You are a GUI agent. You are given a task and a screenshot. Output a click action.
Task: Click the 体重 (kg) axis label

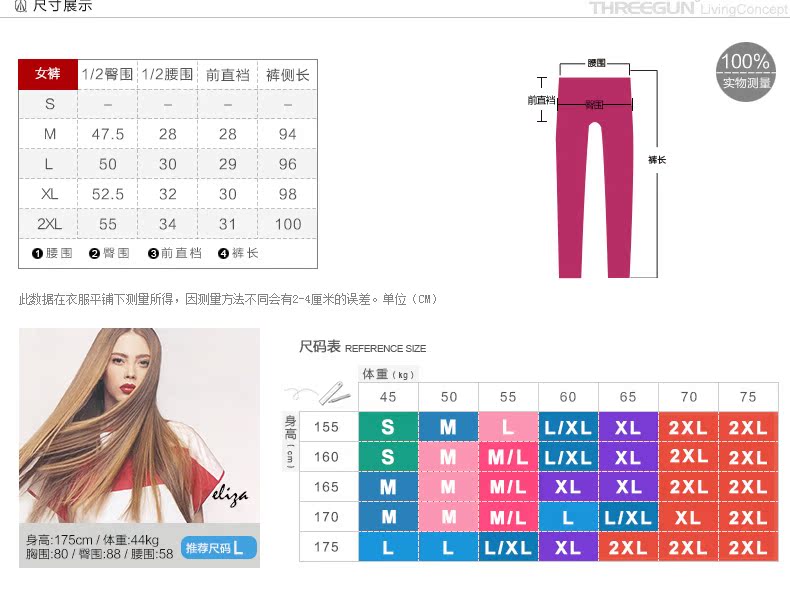coord(388,374)
